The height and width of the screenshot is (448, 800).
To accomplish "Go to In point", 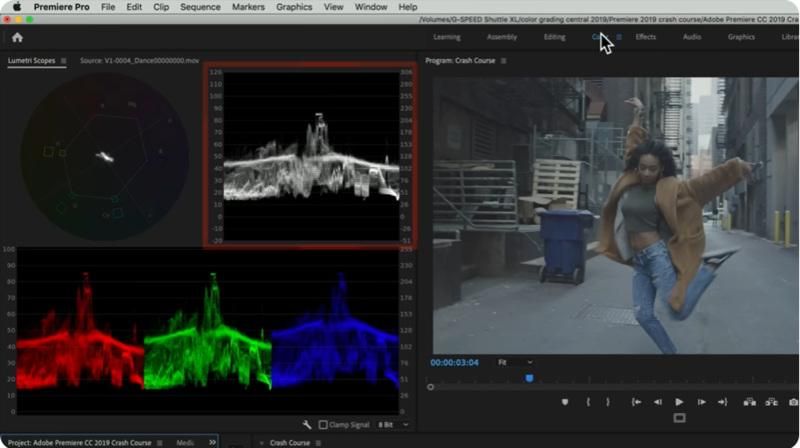I will [x=636, y=402].
